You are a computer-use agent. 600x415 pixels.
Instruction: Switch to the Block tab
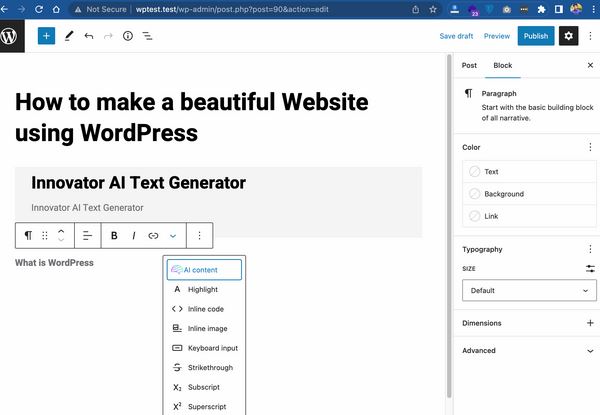tap(502, 65)
